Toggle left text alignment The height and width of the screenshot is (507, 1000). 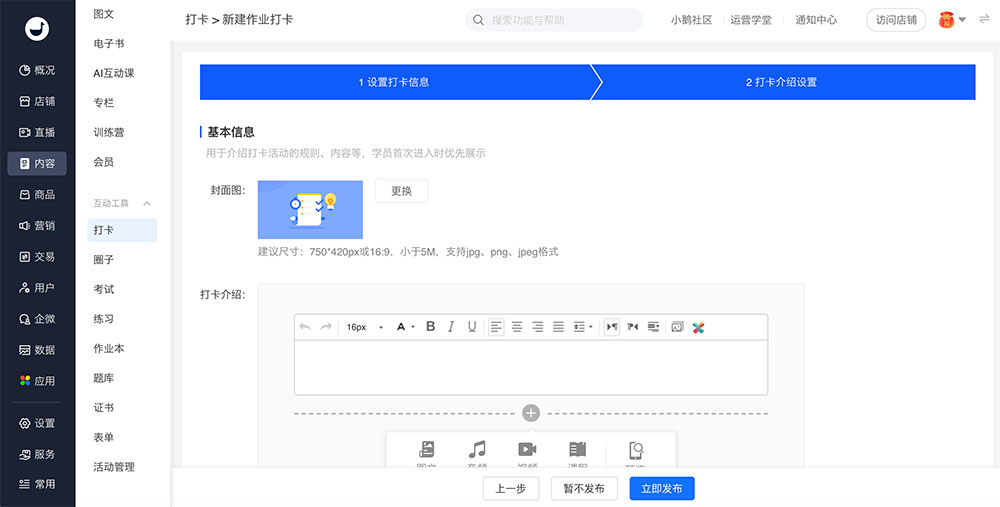click(x=496, y=327)
